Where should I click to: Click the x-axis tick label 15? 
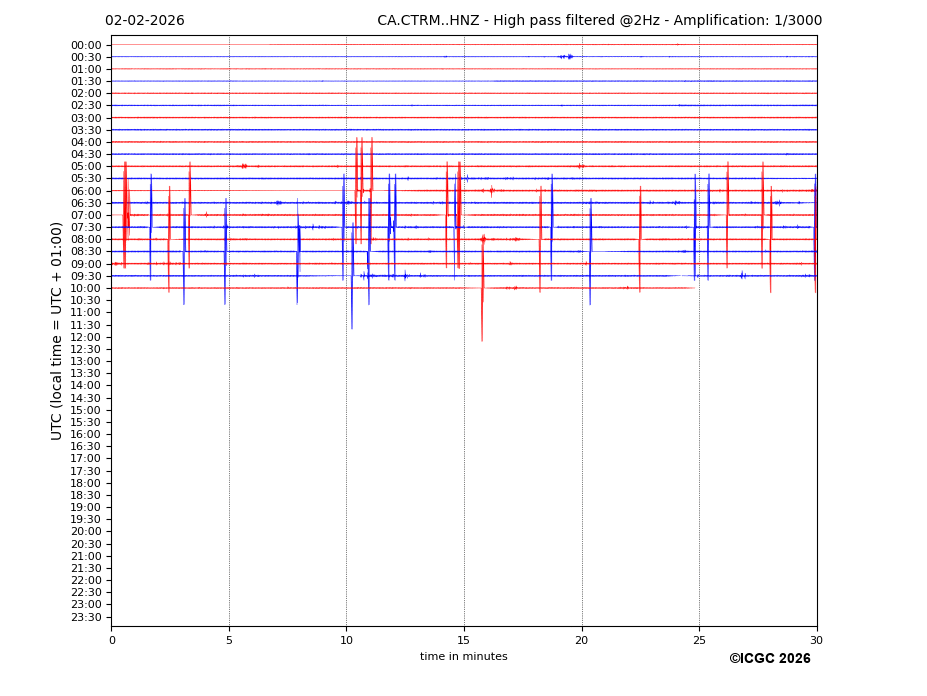[x=464, y=640]
